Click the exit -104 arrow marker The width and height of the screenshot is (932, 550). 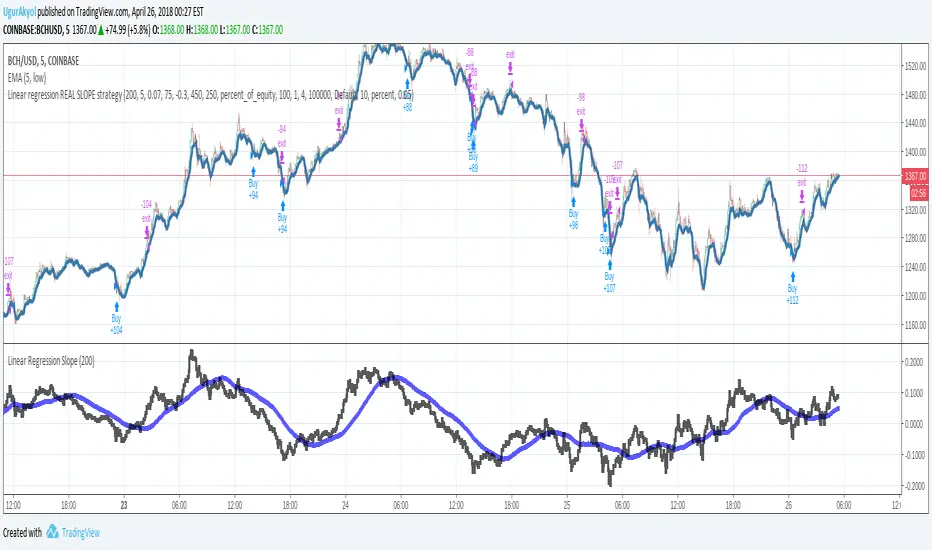[147, 231]
